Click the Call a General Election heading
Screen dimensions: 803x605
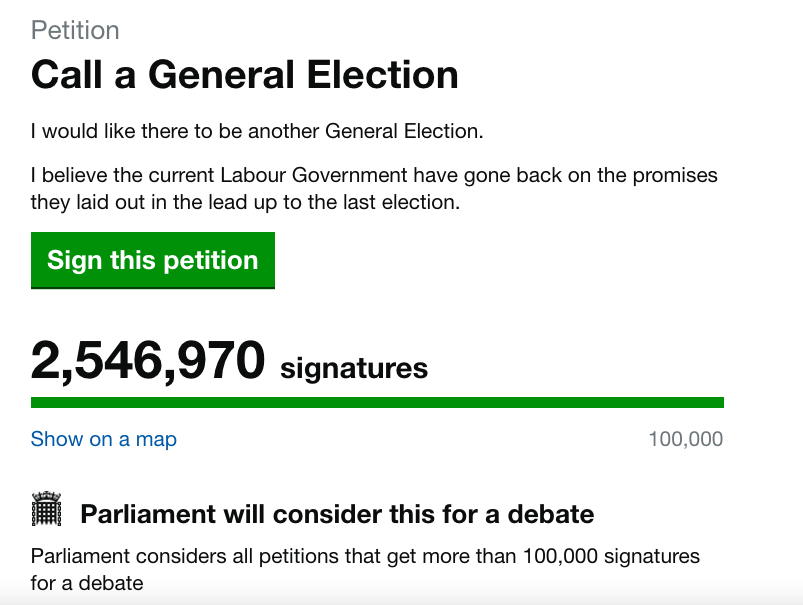point(245,75)
